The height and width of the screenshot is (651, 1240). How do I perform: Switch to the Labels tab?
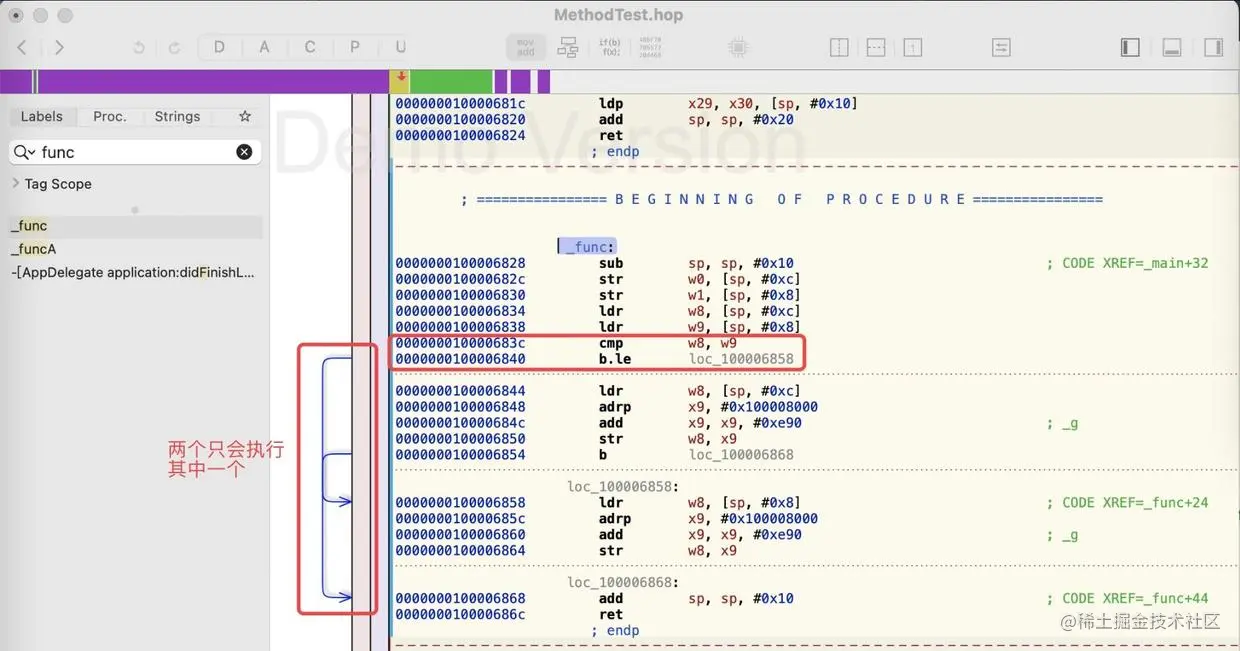coord(42,117)
